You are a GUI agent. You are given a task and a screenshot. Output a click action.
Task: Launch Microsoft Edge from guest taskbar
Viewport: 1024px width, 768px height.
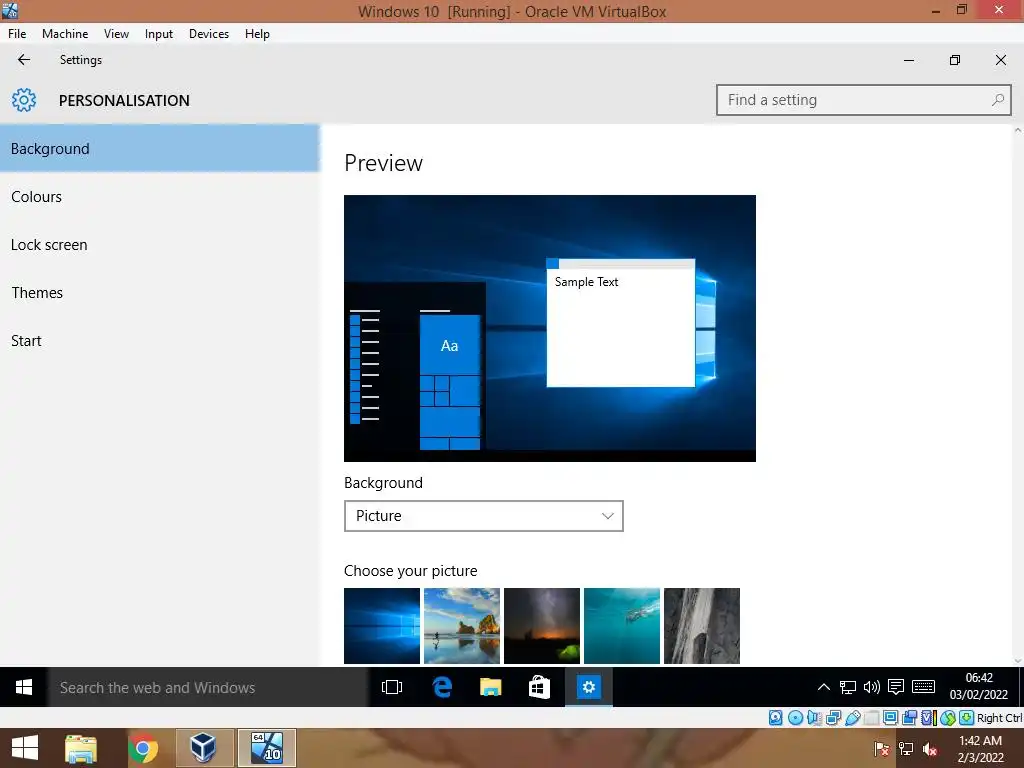click(x=442, y=687)
